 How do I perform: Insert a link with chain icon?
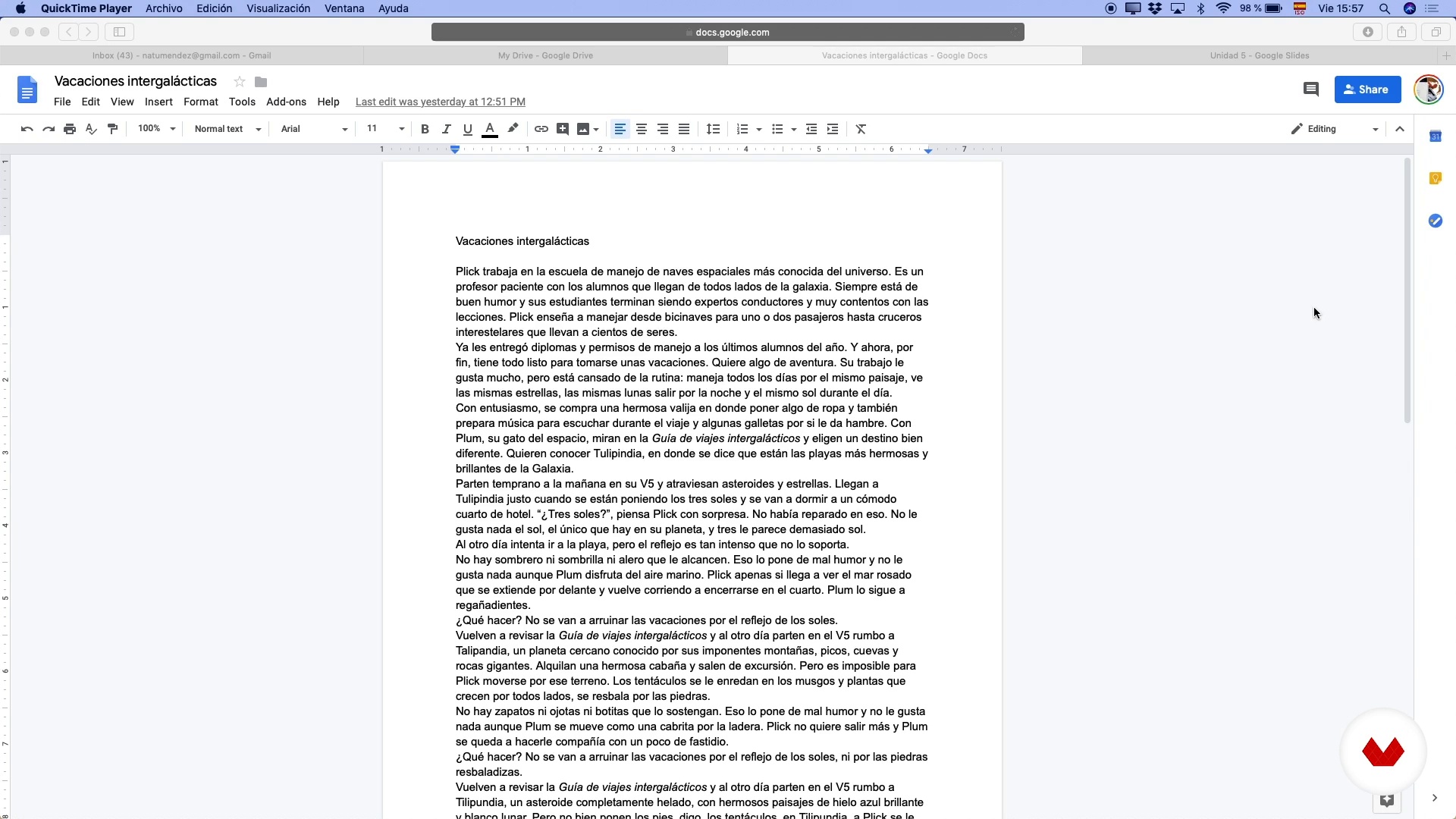[x=541, y=129]
